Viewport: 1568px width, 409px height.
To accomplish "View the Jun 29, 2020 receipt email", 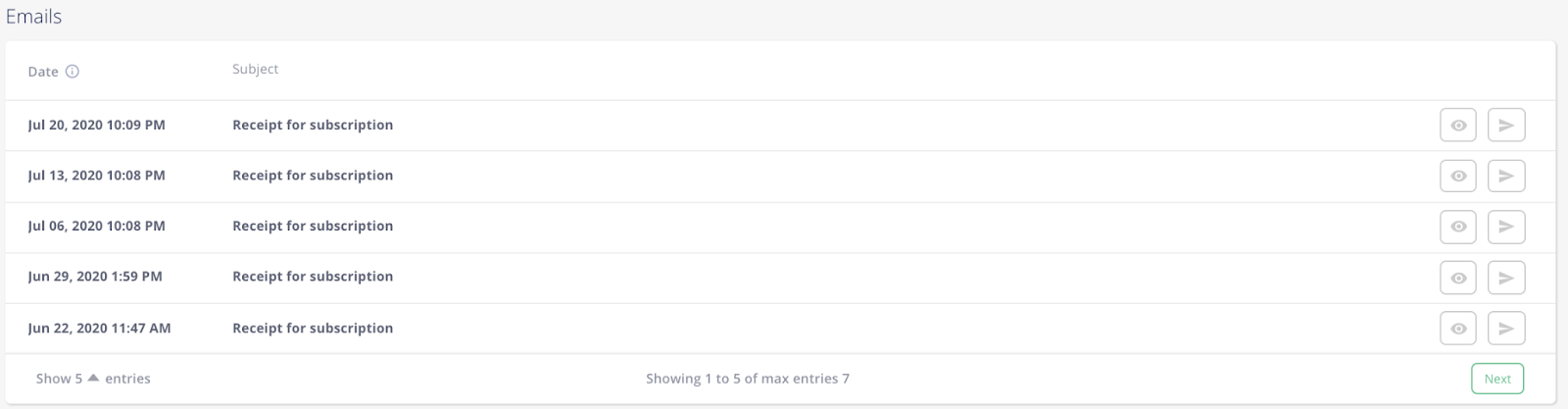I will (1457, 278).
